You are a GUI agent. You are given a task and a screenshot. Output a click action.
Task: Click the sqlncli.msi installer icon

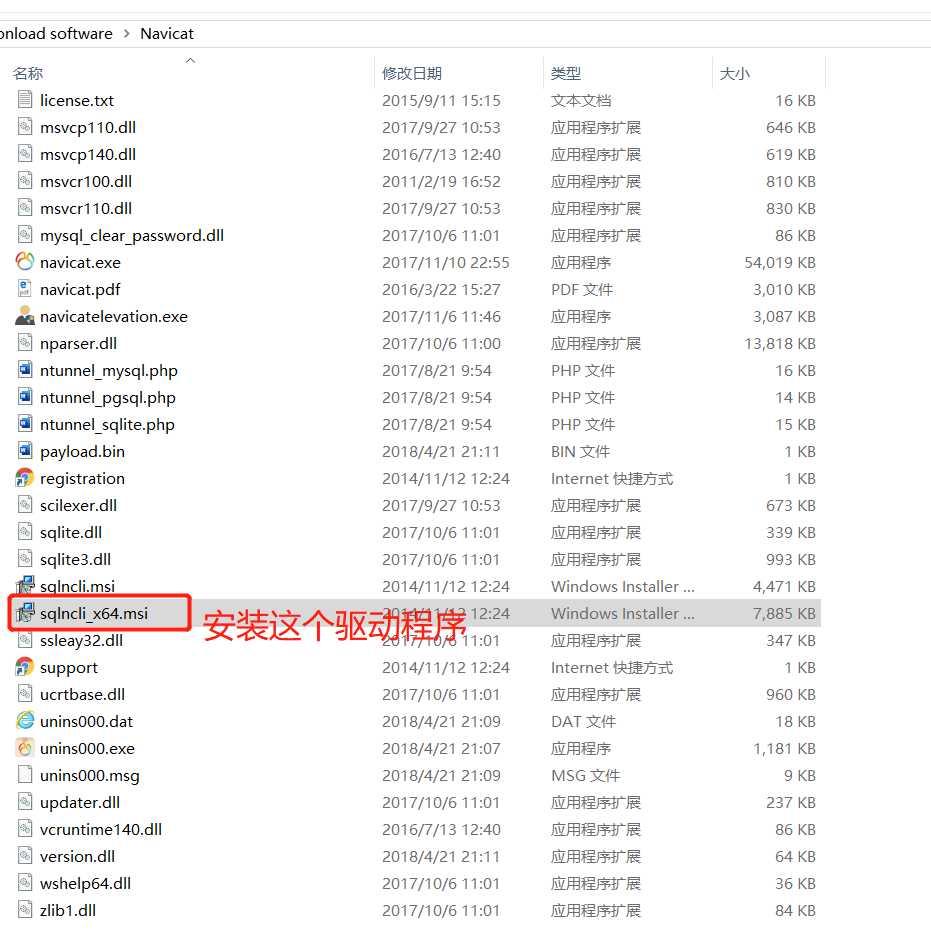click(x=25, y=585)
